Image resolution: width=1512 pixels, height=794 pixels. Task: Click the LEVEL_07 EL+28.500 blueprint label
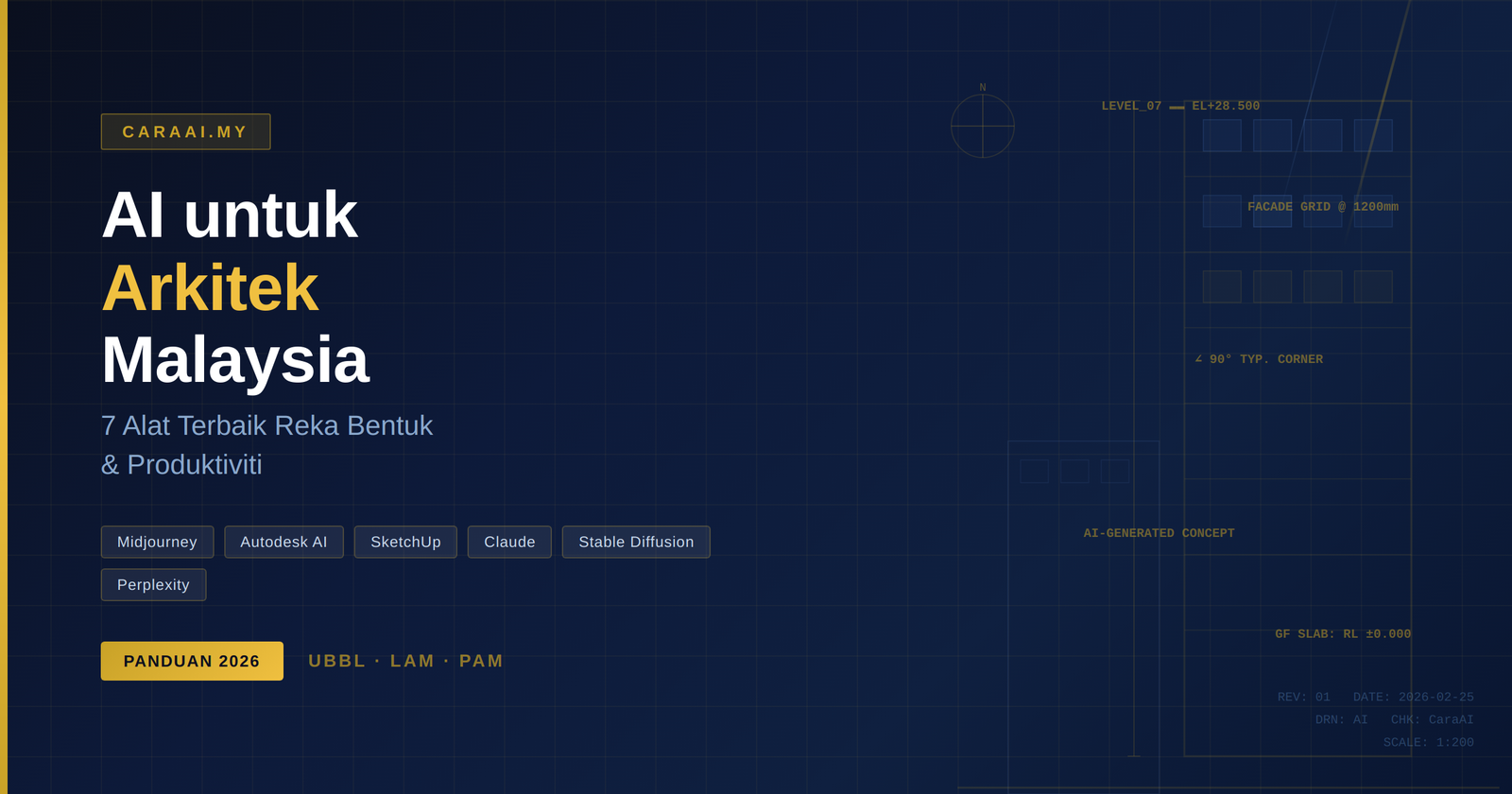[x=1180, y=106]
